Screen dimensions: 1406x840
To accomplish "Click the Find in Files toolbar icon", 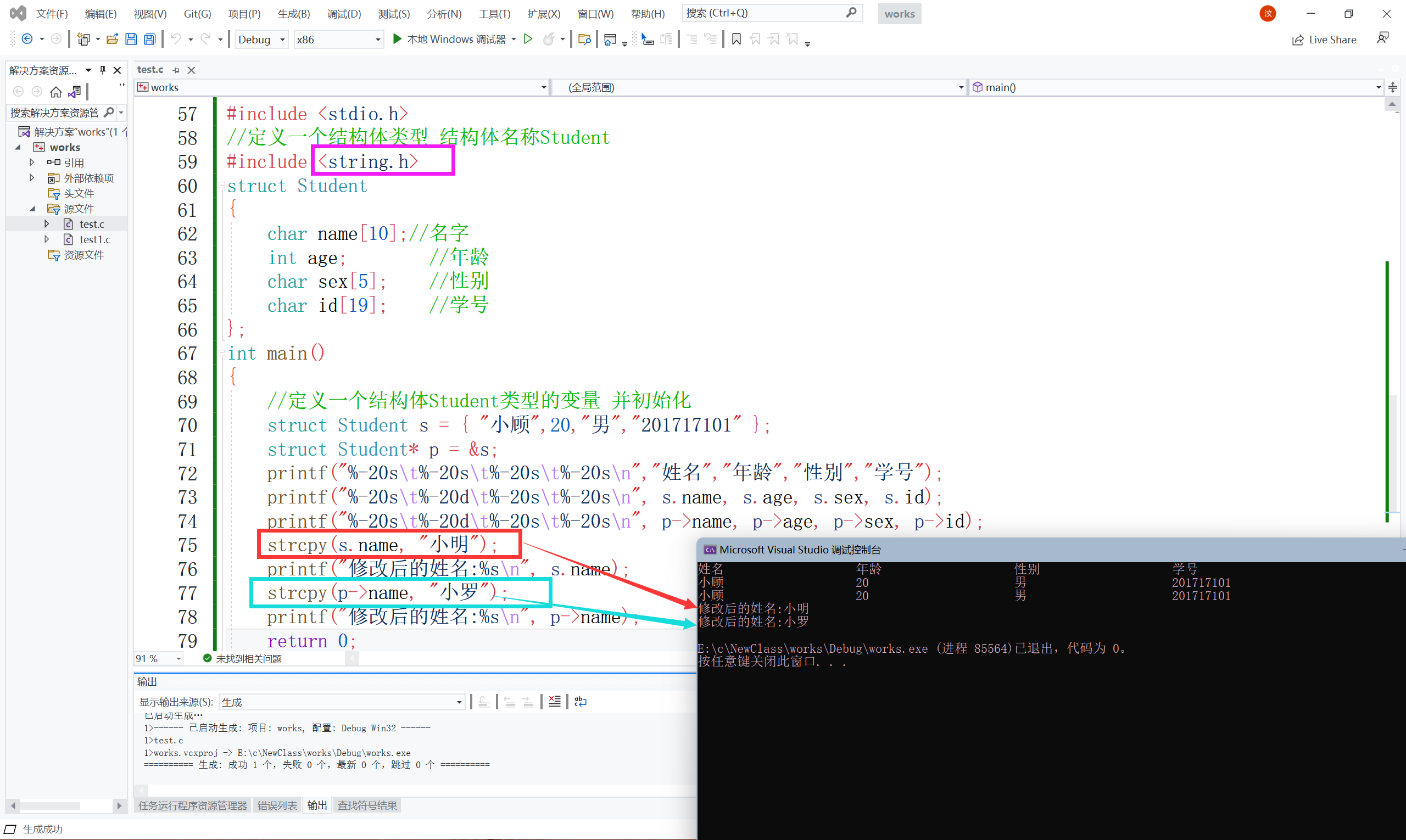I will (x=584, y=39).
